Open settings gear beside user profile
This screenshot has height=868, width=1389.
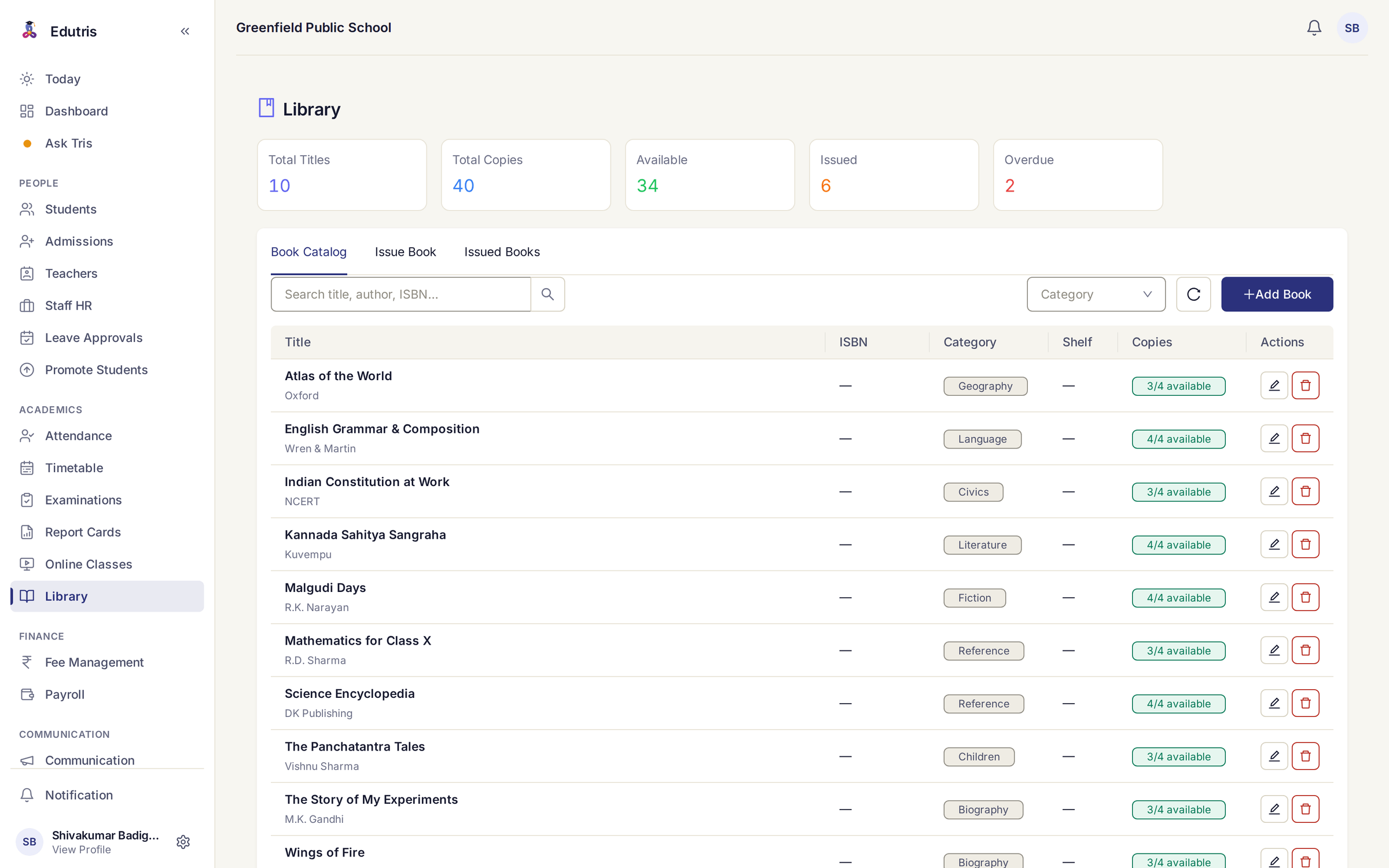tap(183, 842)
